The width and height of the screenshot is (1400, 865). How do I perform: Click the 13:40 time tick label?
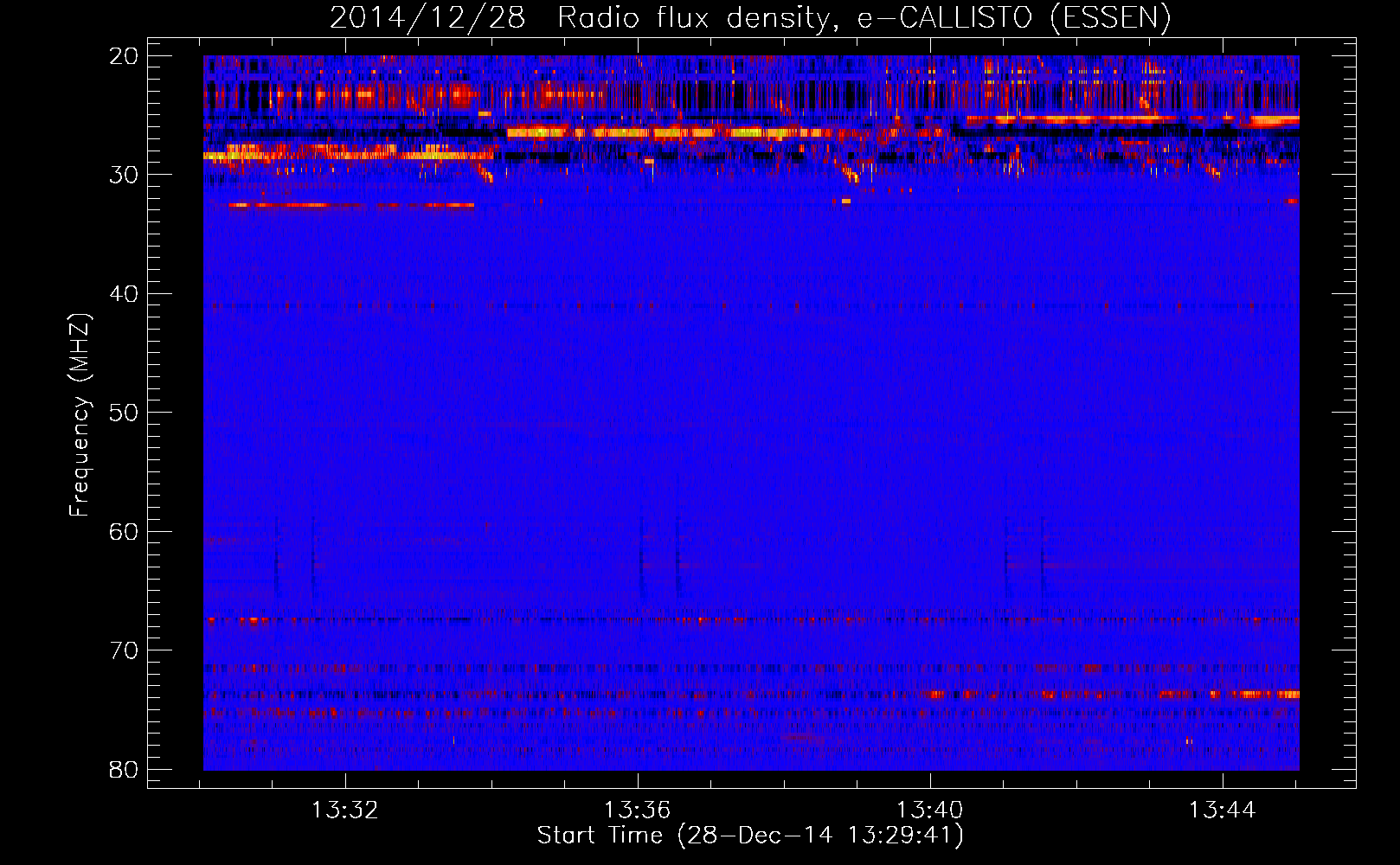pyautogui.click(x=930, y=811)
